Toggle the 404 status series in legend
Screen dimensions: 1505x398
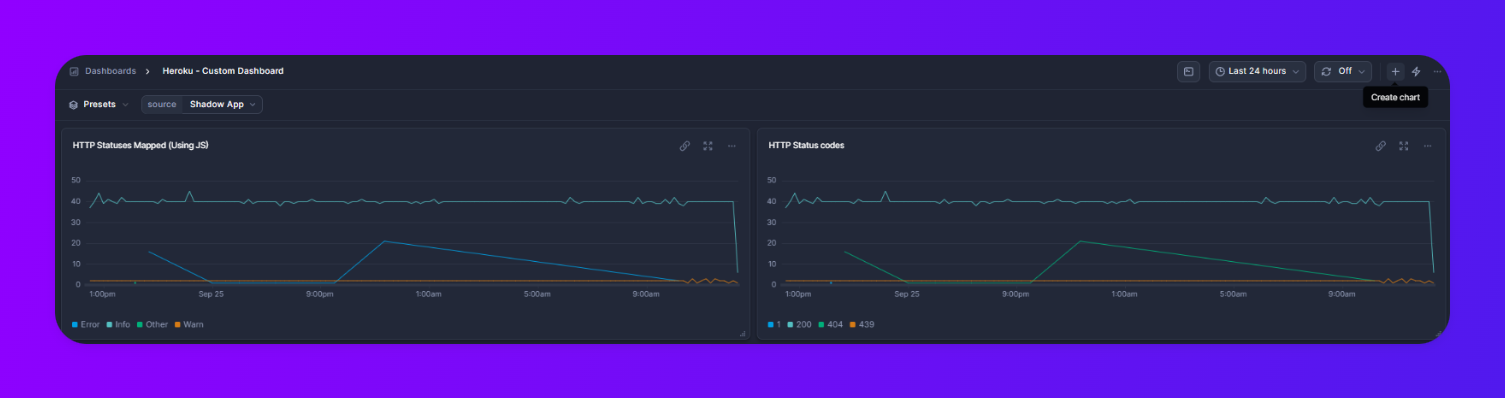[830, 324]
